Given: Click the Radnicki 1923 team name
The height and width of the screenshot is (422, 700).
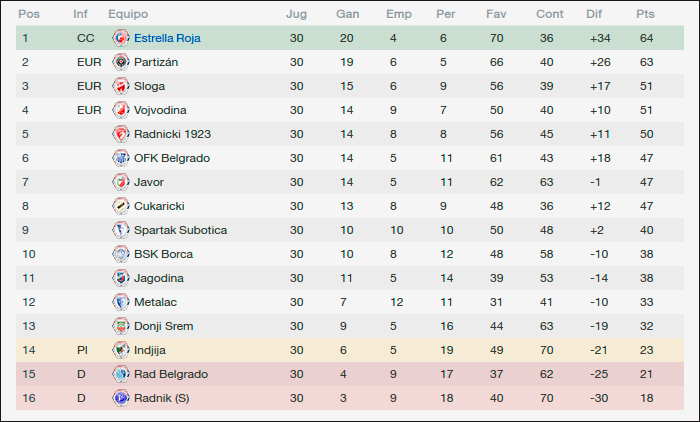Looking at the screenshot, I should click(172, 134).
